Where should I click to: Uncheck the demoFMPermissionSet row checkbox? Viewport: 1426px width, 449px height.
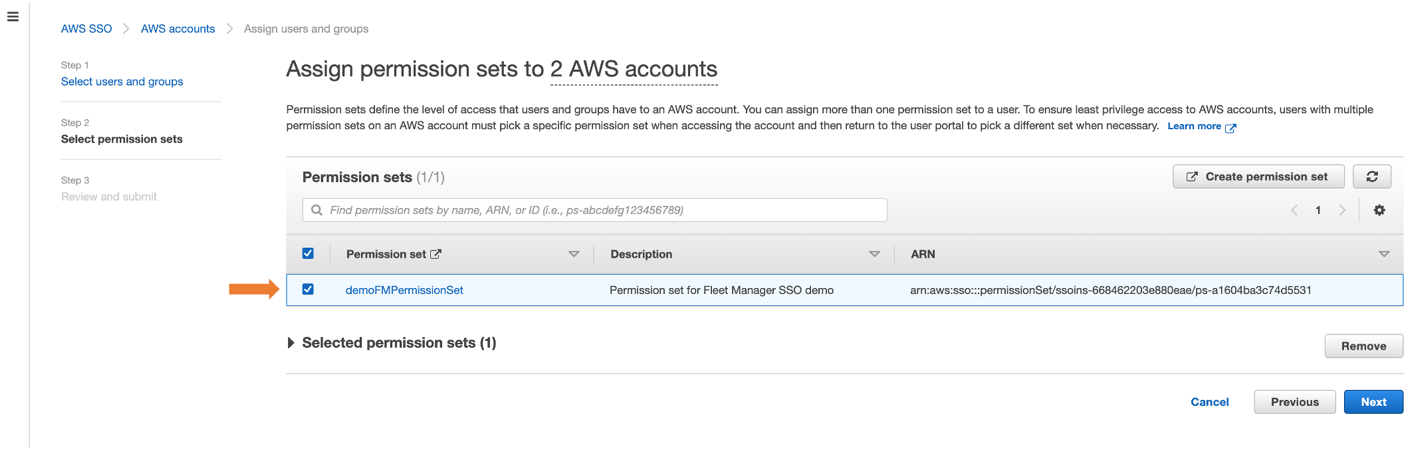[x=308, y=289]
